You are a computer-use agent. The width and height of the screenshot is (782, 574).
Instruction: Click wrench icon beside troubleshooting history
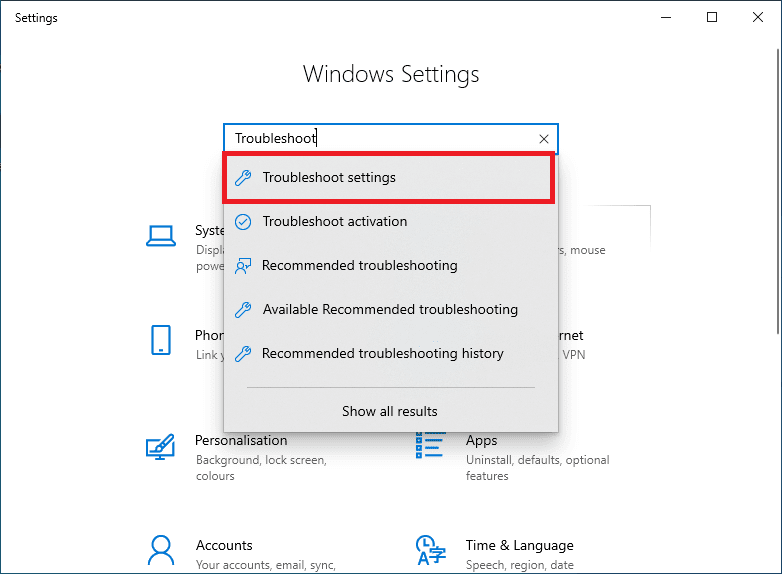point(243,354)
